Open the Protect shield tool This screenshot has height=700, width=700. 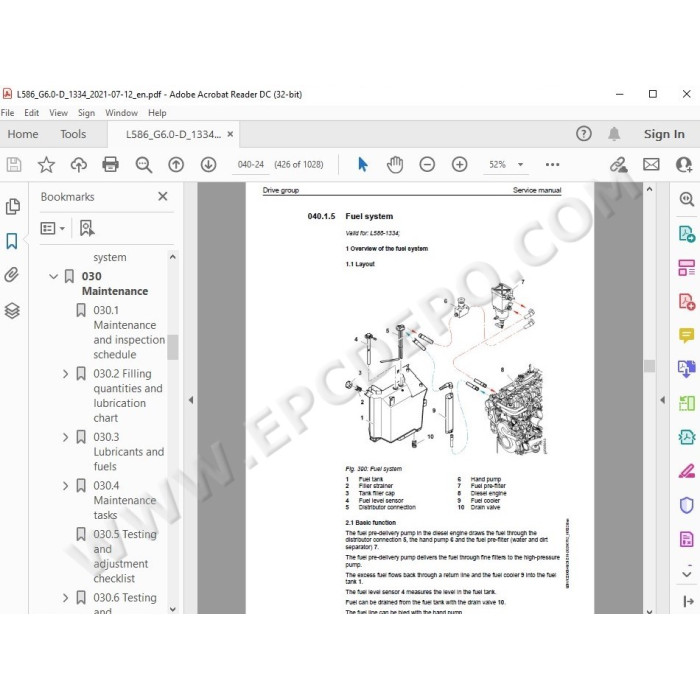(x=687, y=505)
